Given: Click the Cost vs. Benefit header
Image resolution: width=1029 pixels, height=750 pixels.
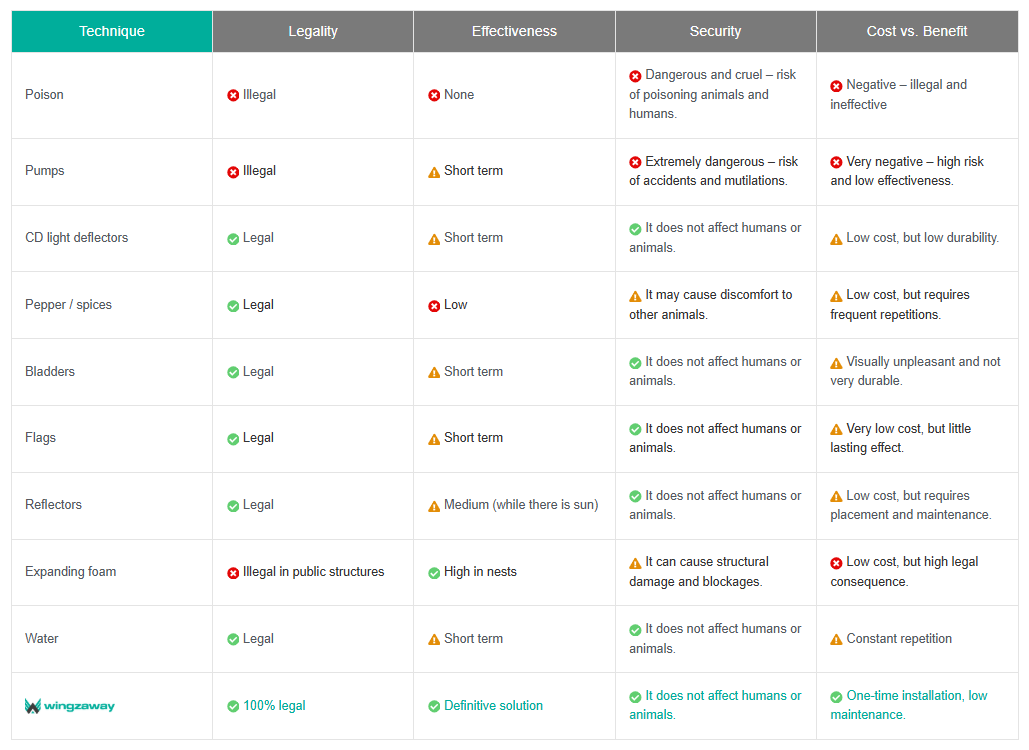Looking at the screenshot, I should pos(917,31).
